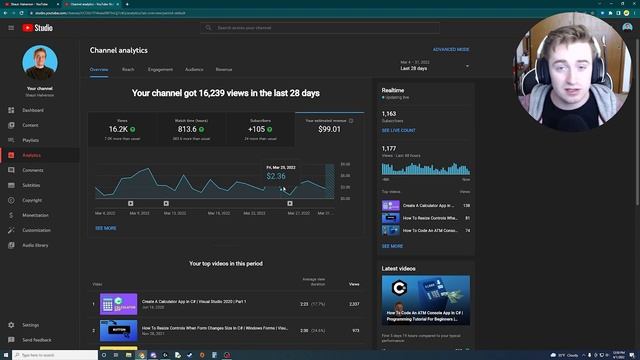Switch to the Reach tab
Screen dimensions: 640x360
[x=128, y=69]
